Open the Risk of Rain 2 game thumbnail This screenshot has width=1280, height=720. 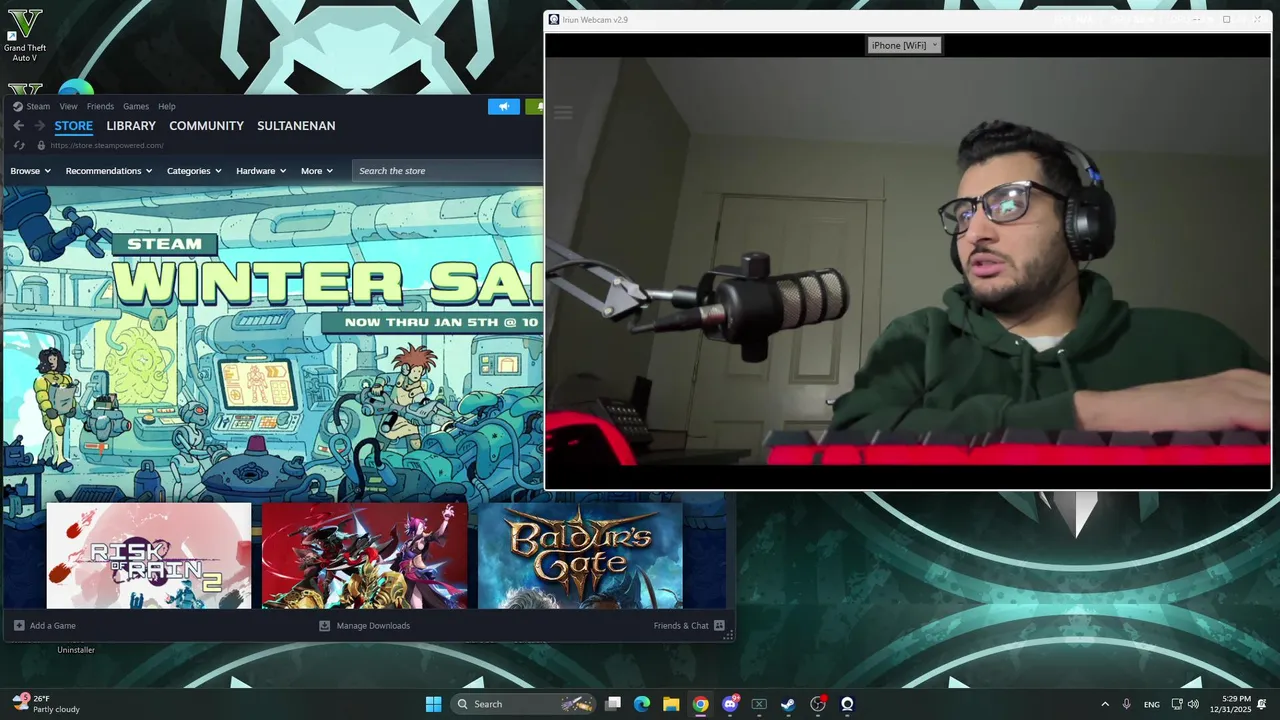click(149, 556)
